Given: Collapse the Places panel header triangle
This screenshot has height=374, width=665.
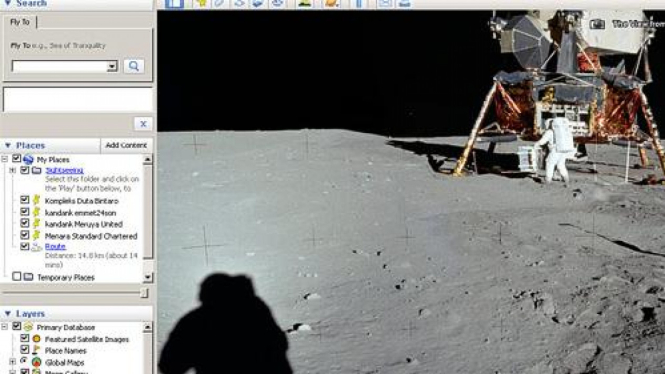Looking at the screenshot, I should [x=8, y=145].
